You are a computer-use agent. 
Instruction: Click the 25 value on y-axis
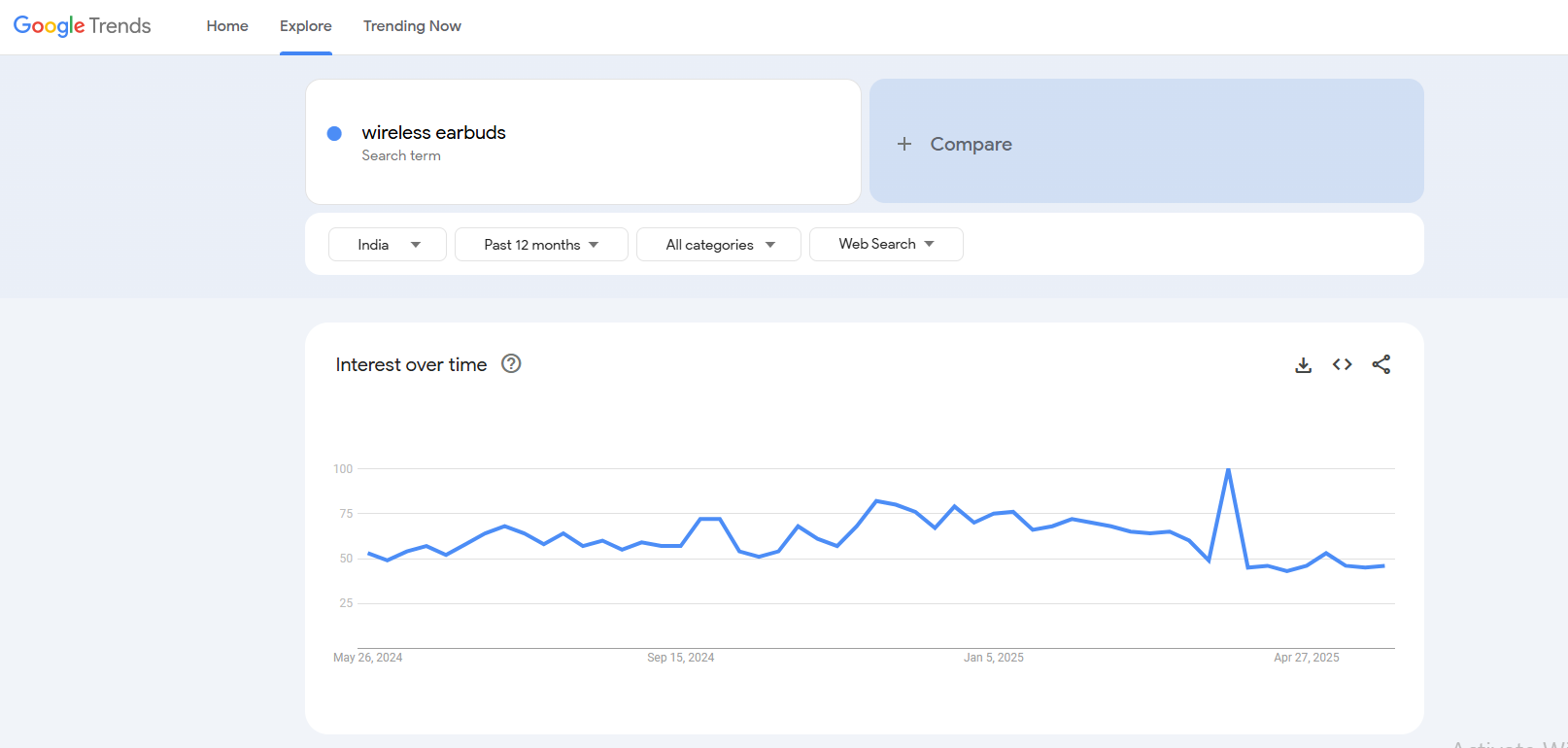tap(346, 603)
